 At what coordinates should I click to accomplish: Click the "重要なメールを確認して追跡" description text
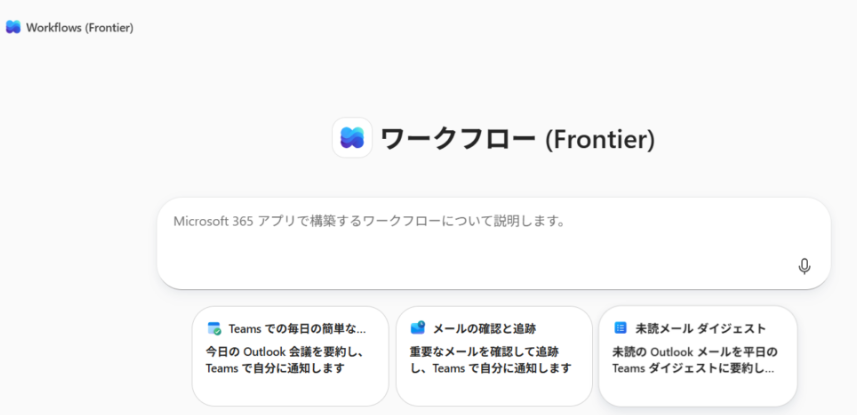484,352
